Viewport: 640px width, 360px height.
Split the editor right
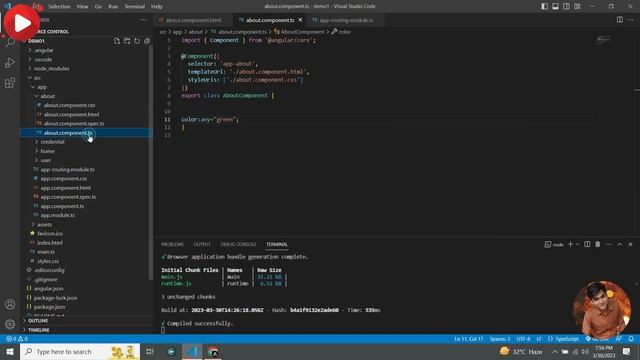coord(620,20)
